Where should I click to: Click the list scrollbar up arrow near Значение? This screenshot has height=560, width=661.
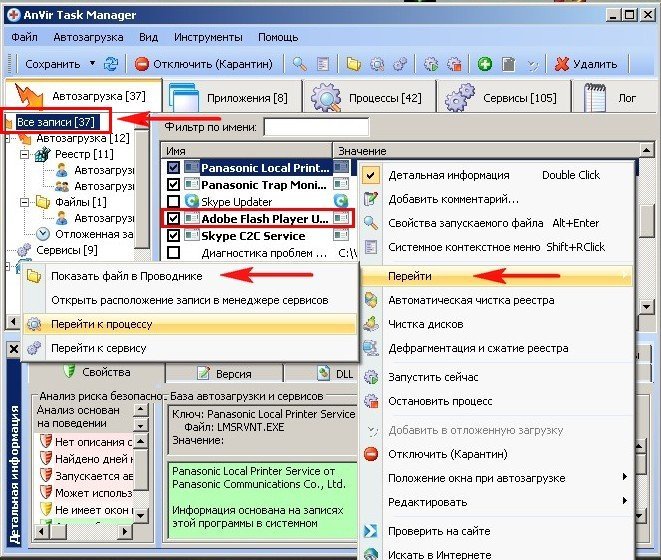tap(646, 150)
